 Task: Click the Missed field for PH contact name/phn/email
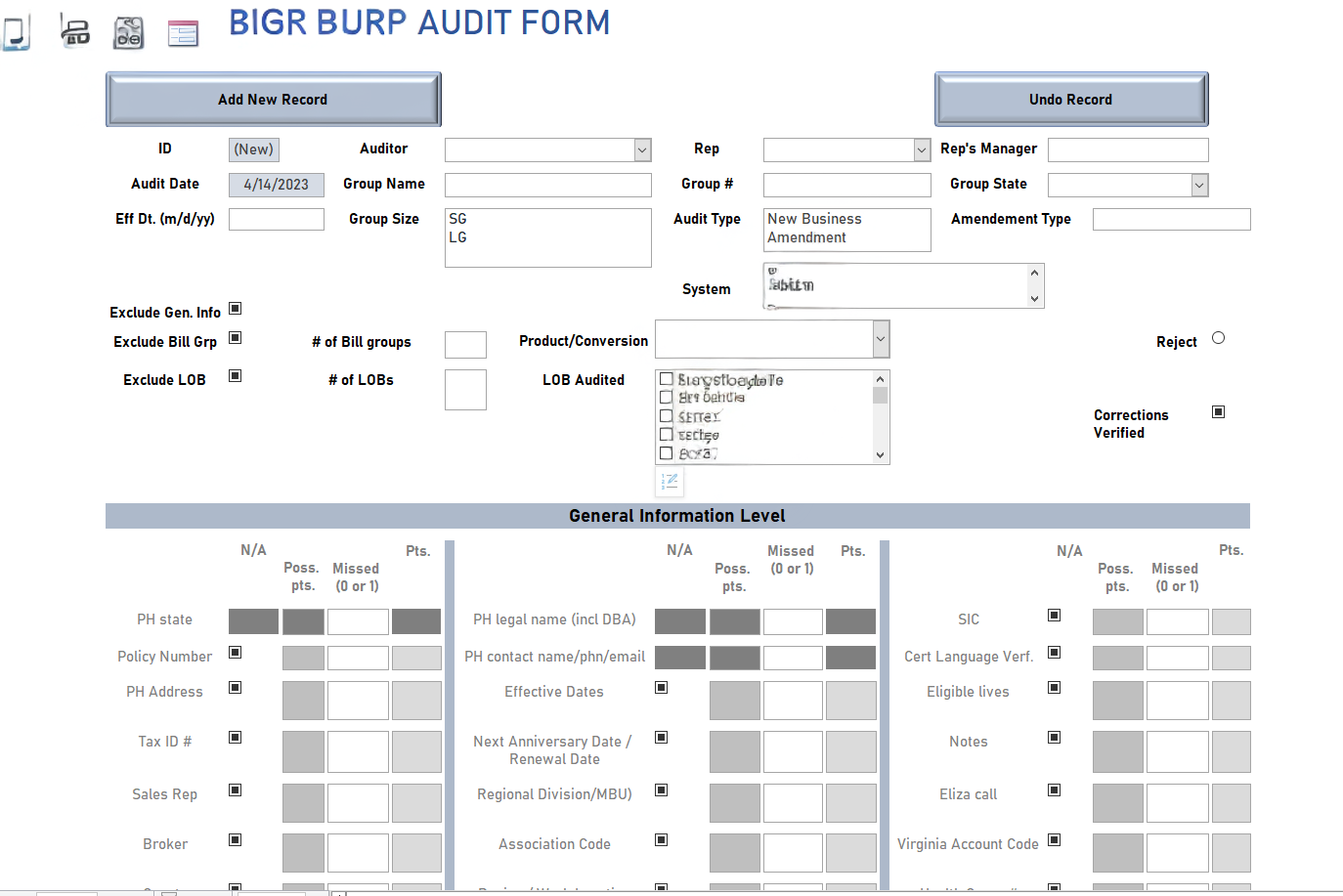coord(793,658)
